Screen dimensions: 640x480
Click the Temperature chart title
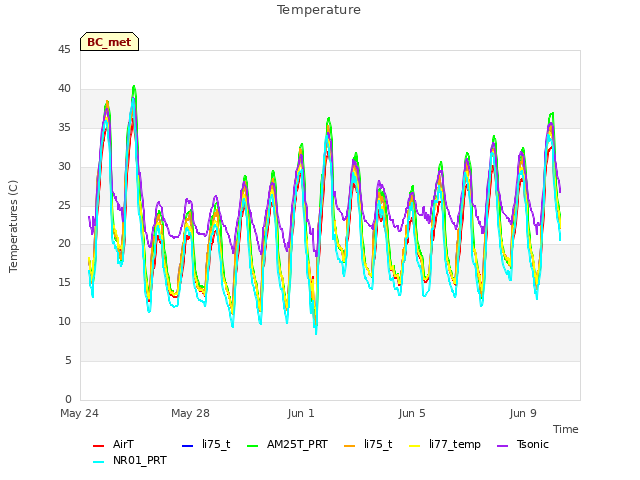pos(319,10)
